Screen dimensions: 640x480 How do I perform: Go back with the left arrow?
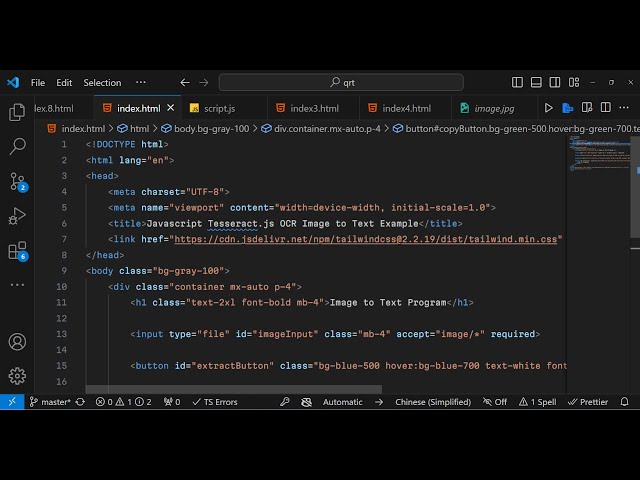(185, 83)
